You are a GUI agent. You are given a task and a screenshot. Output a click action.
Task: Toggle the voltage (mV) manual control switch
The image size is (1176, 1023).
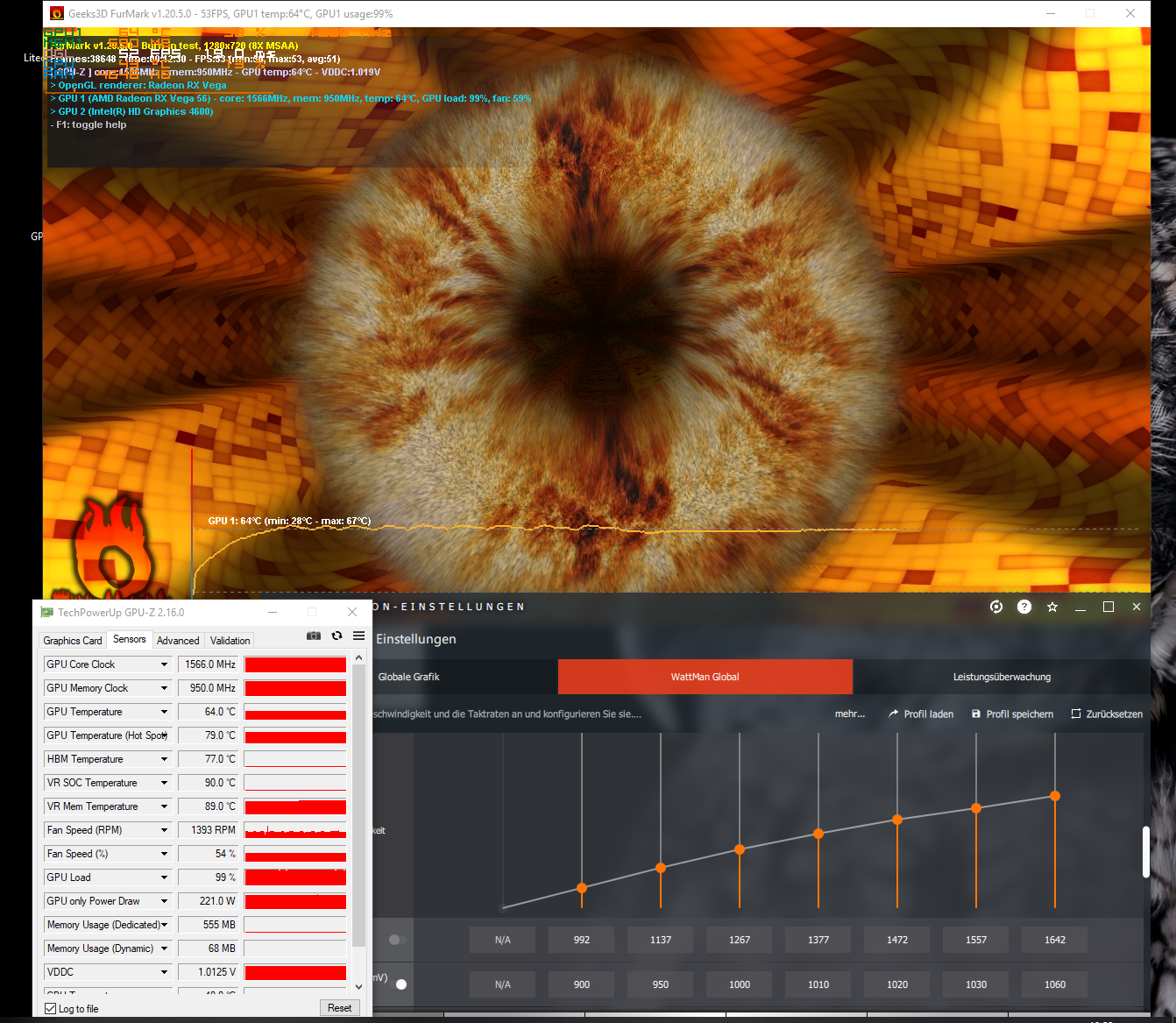click(x=398, y=984)
